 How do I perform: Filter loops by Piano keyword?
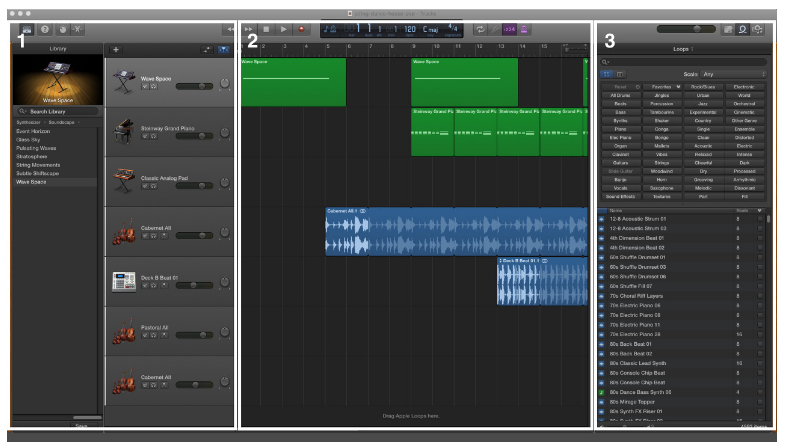point(620,129)
